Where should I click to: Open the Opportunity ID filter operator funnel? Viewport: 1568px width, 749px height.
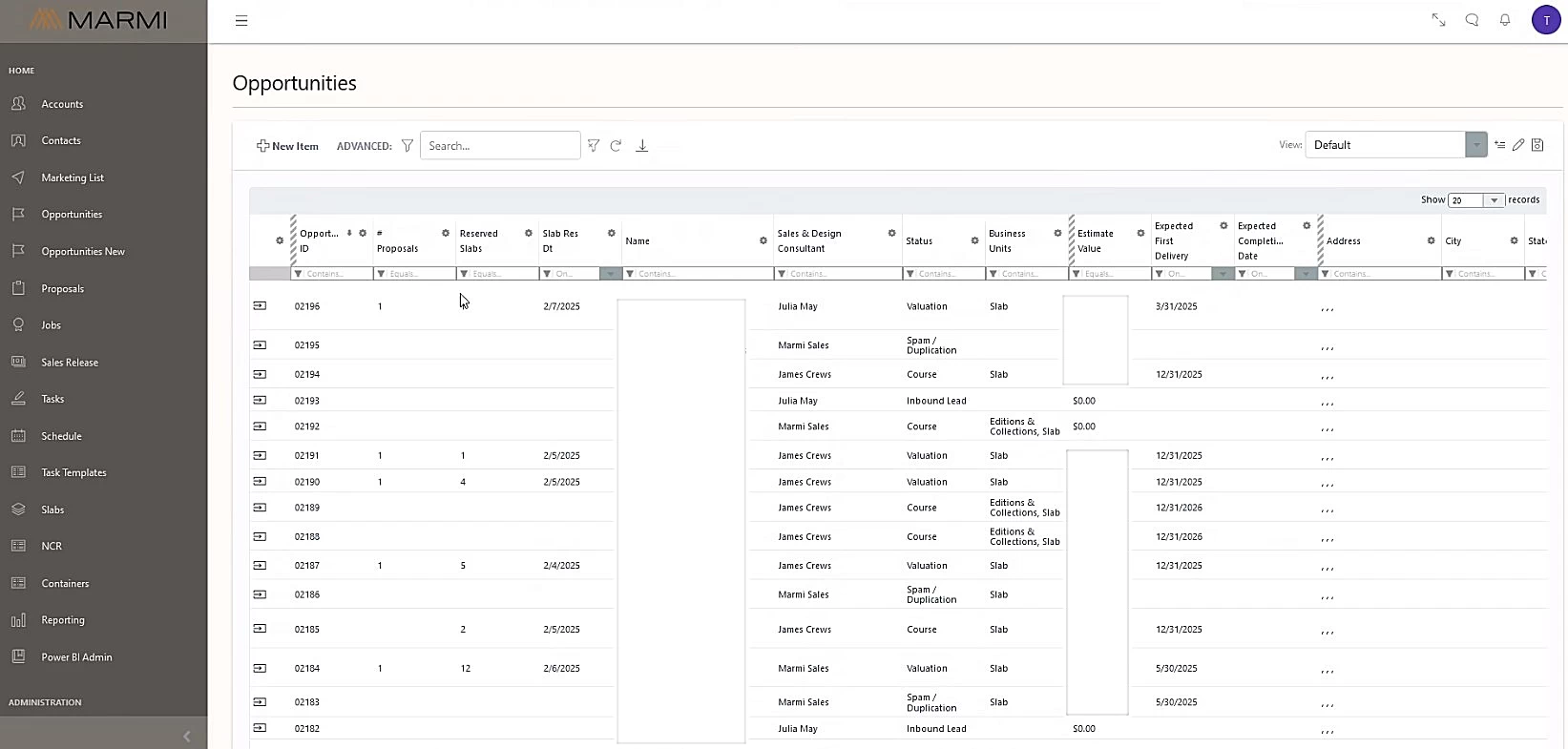(299, 274)
